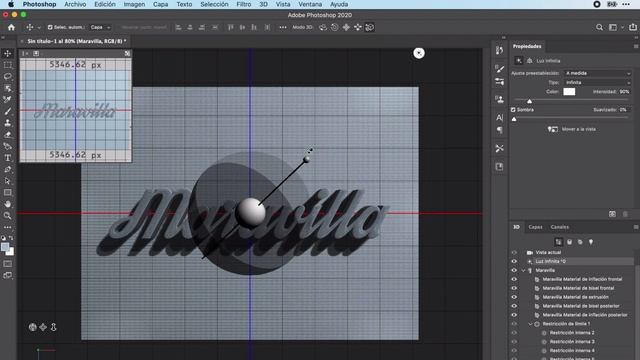Select the Rectangle shape tool
640x360 pixels.
click(x=7, y=192)
